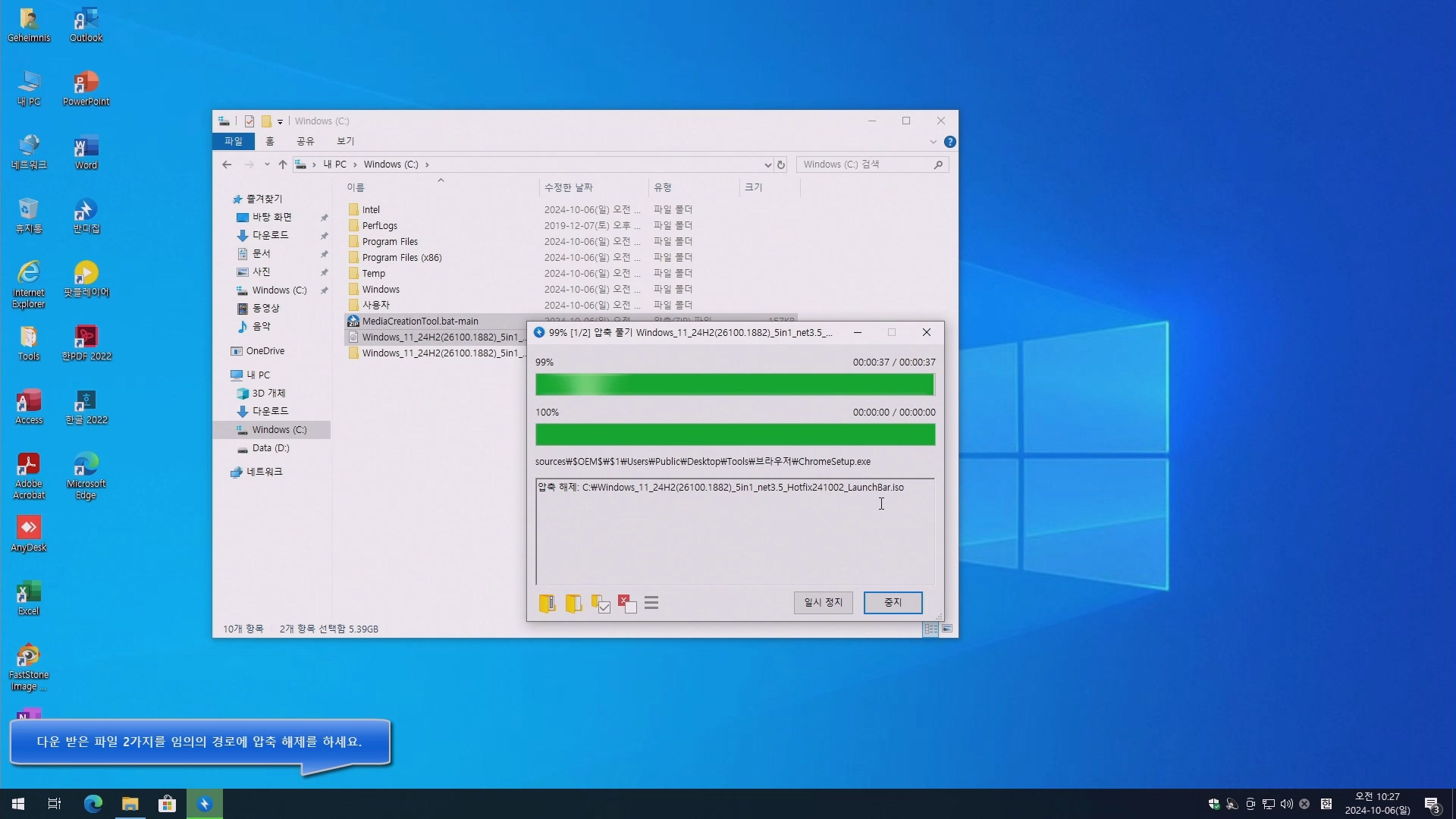Expand the address bar history dropdown

coord(767,165)
